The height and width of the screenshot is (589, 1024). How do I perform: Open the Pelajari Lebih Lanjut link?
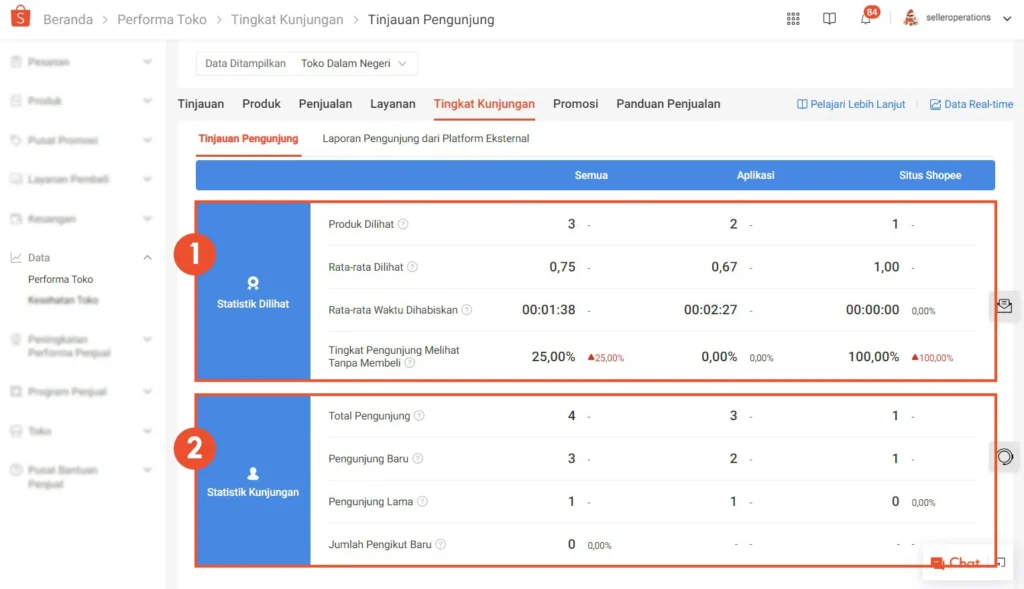(x=851, y=103)
